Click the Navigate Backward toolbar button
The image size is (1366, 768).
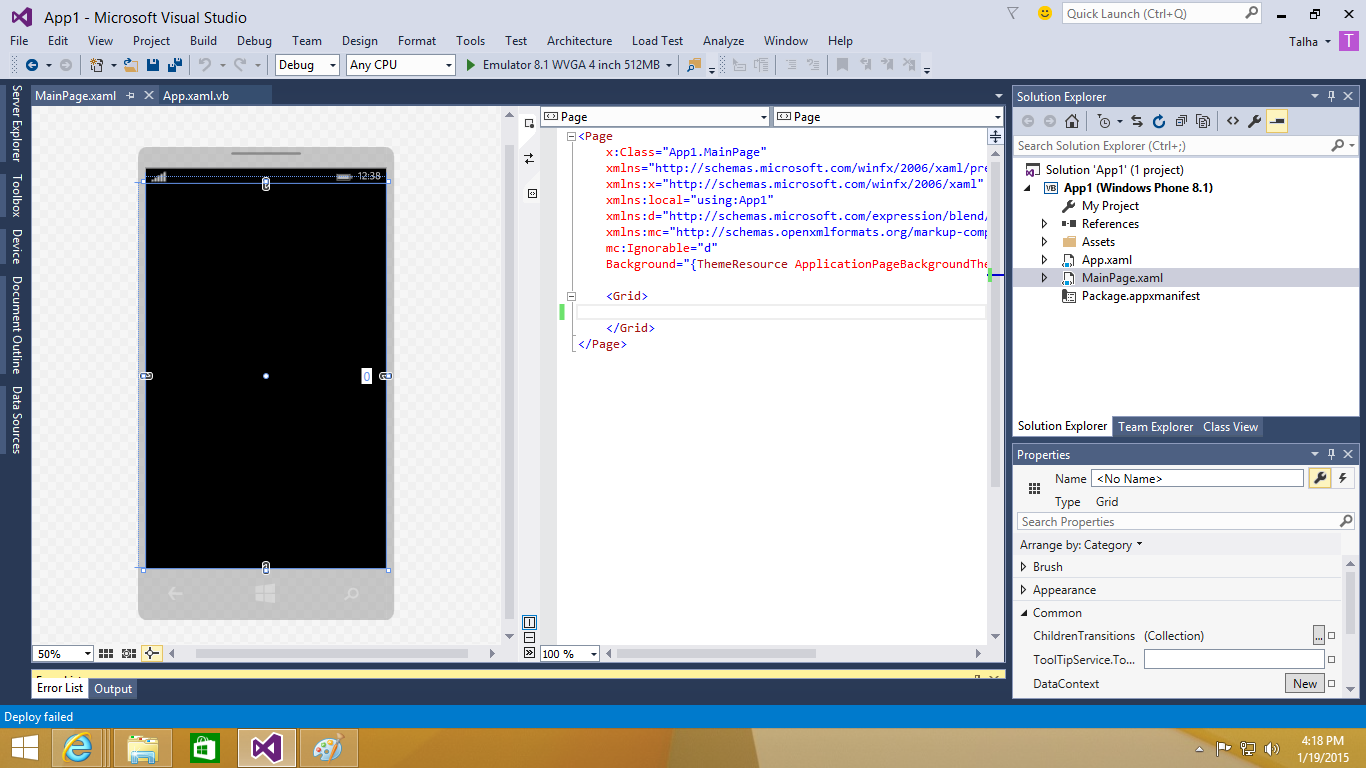click(32, 65)
